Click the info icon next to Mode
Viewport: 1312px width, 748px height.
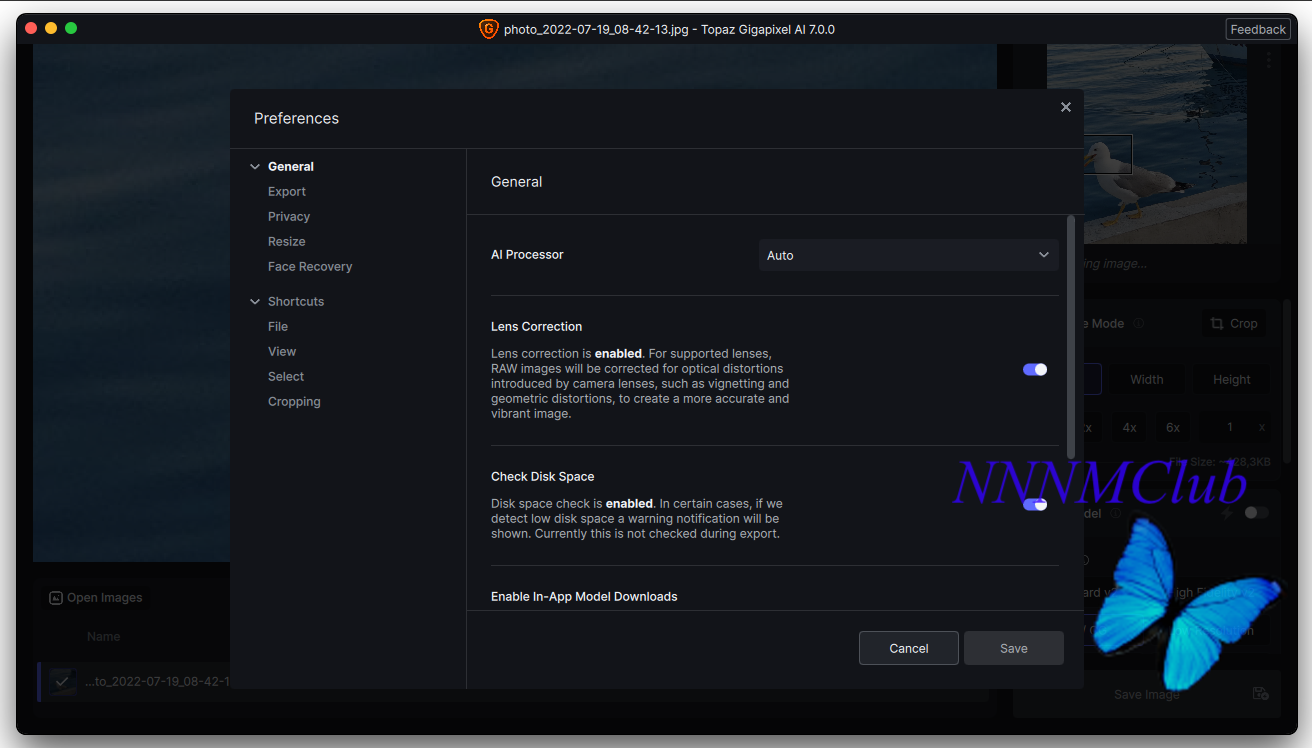(1139, 324)
